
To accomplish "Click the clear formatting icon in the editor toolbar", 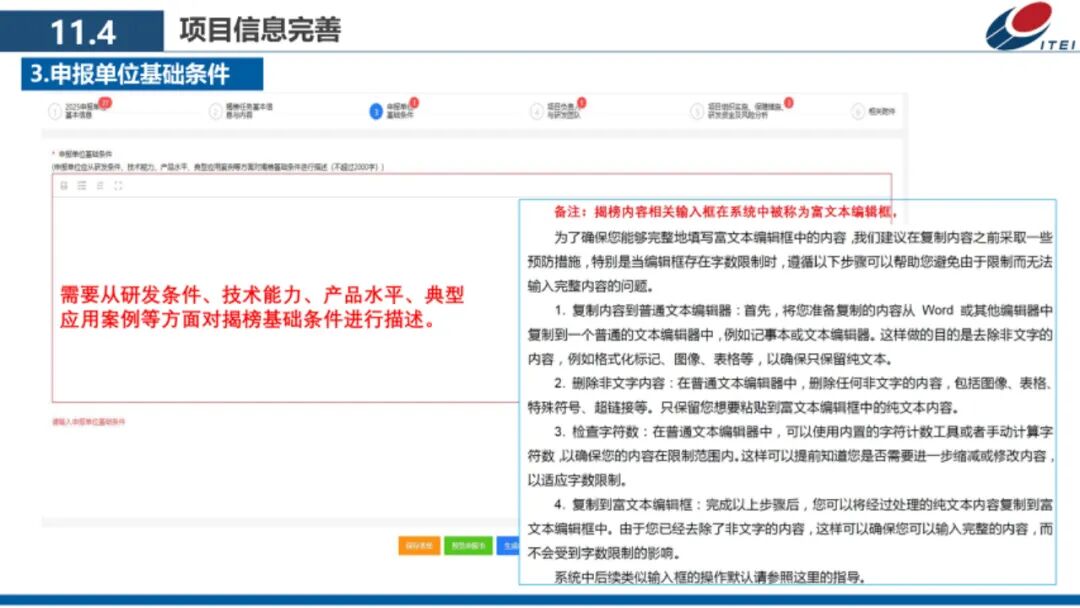I will coord(100,186).
